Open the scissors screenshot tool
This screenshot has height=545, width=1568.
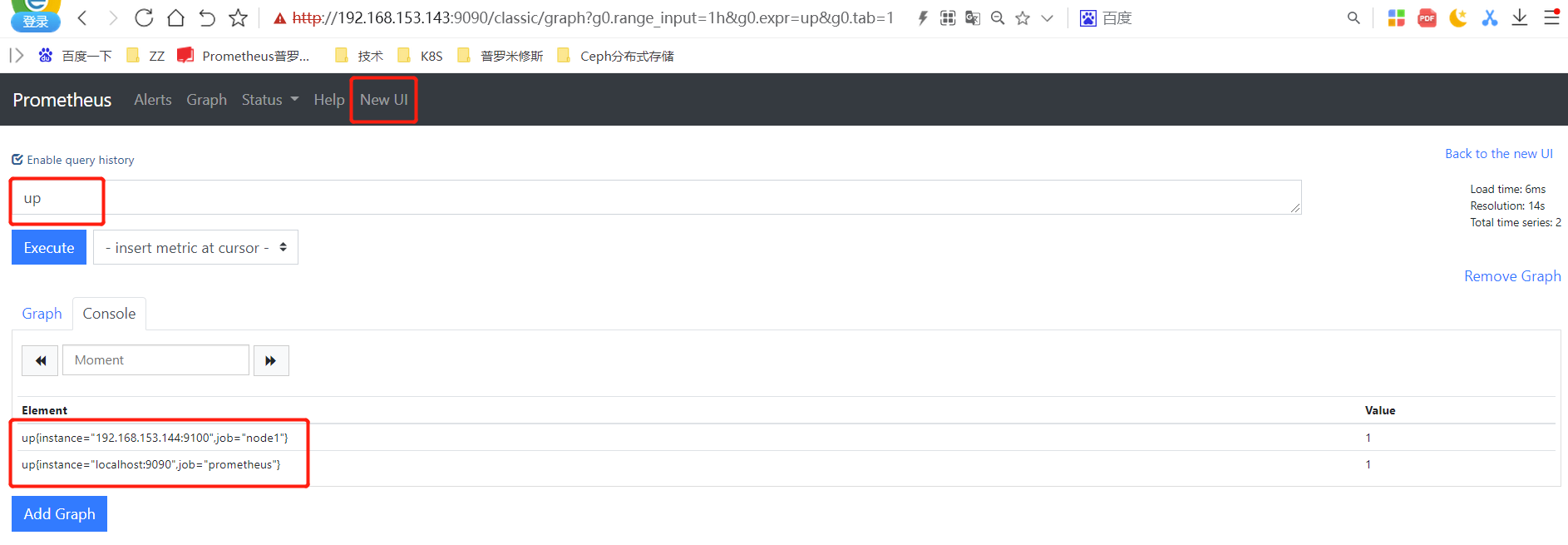click(1489, 17)
